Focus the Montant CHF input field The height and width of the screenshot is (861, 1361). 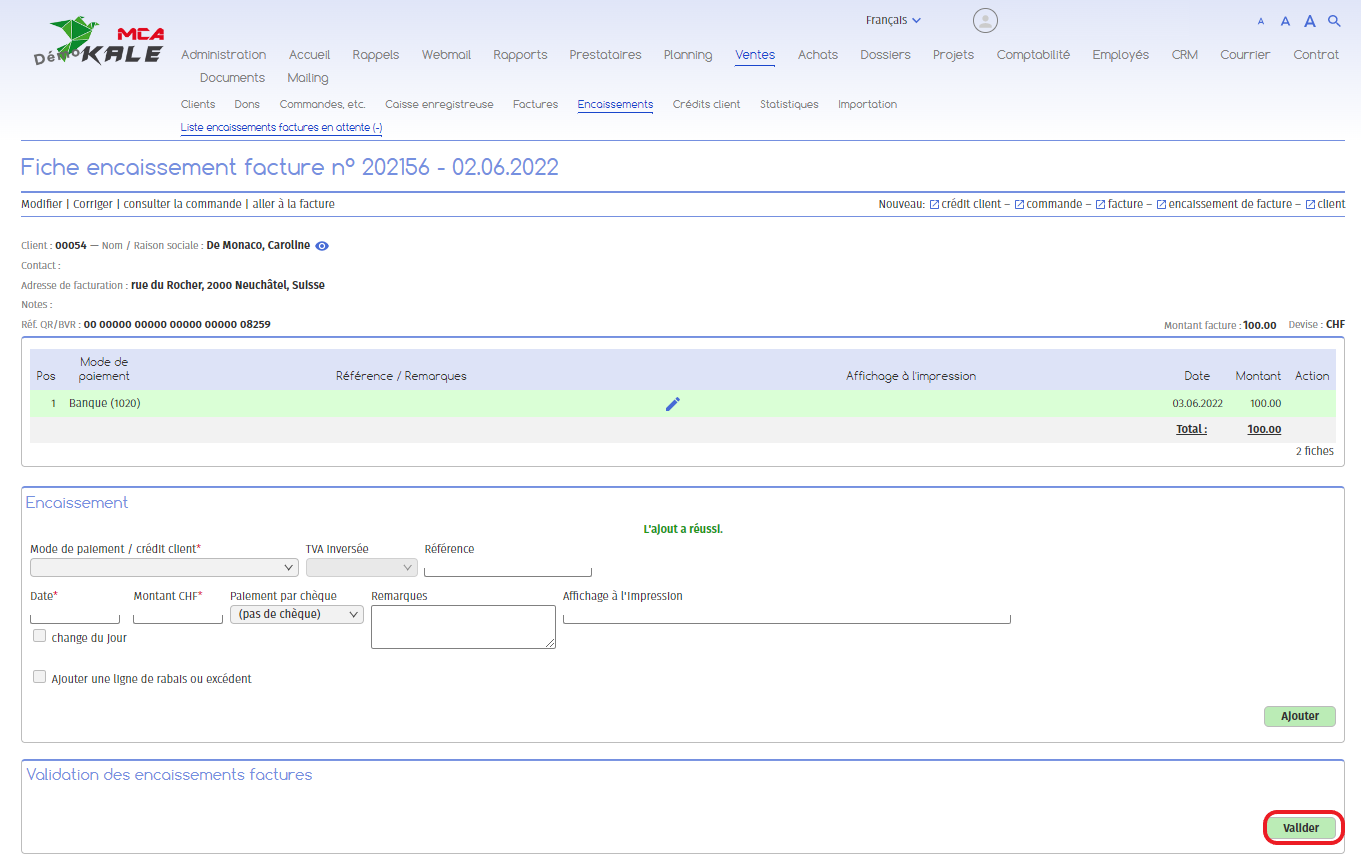point(178,614)
